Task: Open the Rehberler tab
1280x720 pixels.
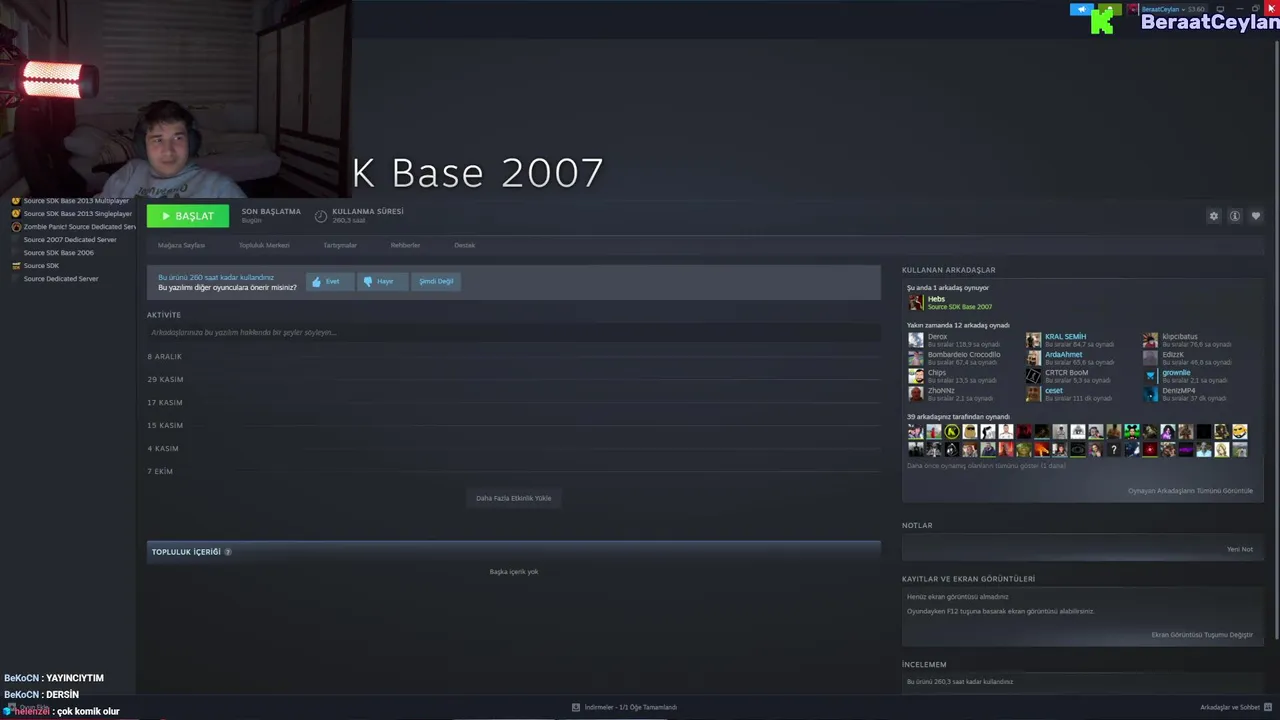Action: pyautogui.click(x=405, y=245)
